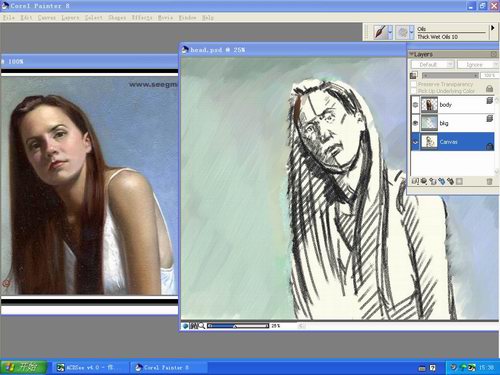Toggle visibility of the bkg layer
Screen dimensions: 500x375
click(415, 123)
